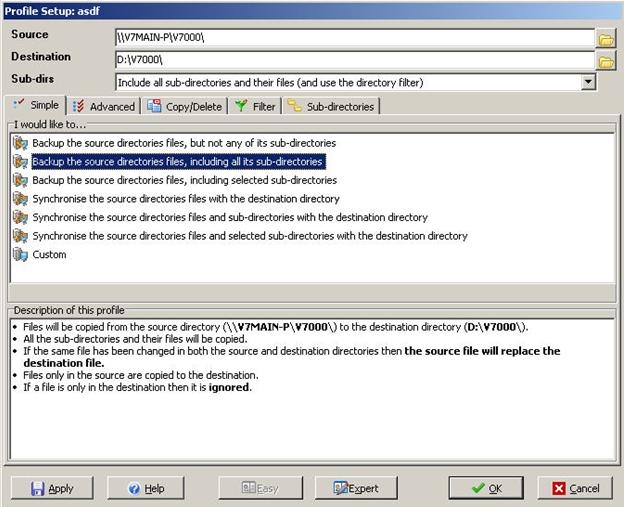Click icon beside 'Synchronise... files and sub-directories with the destination'

pos(20,217)
